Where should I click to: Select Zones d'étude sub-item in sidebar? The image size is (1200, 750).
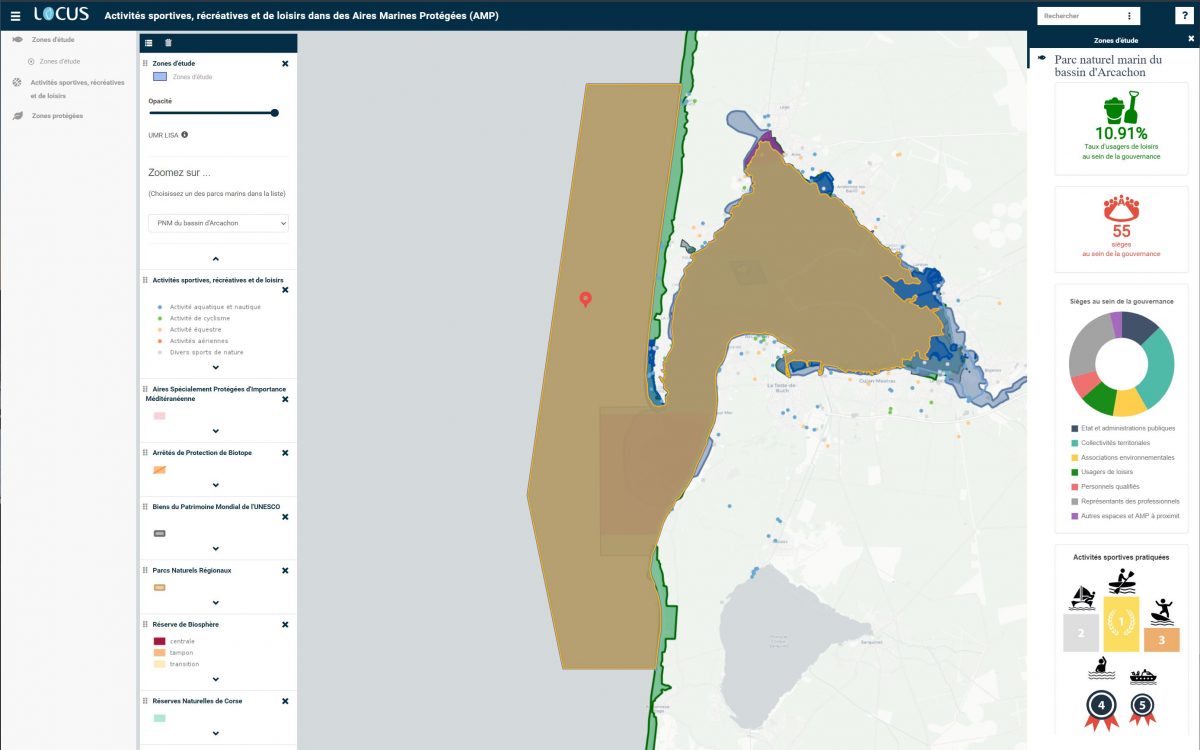[60, 61]
